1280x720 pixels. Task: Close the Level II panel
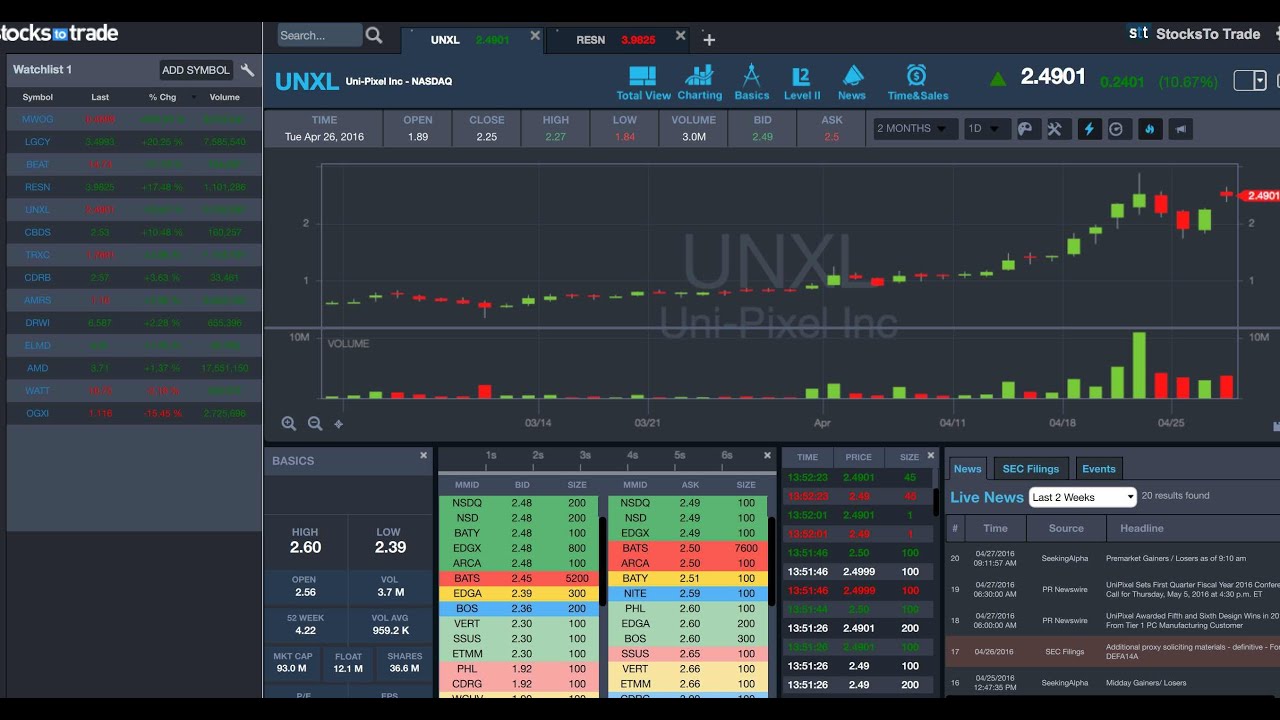click(766, 455)
